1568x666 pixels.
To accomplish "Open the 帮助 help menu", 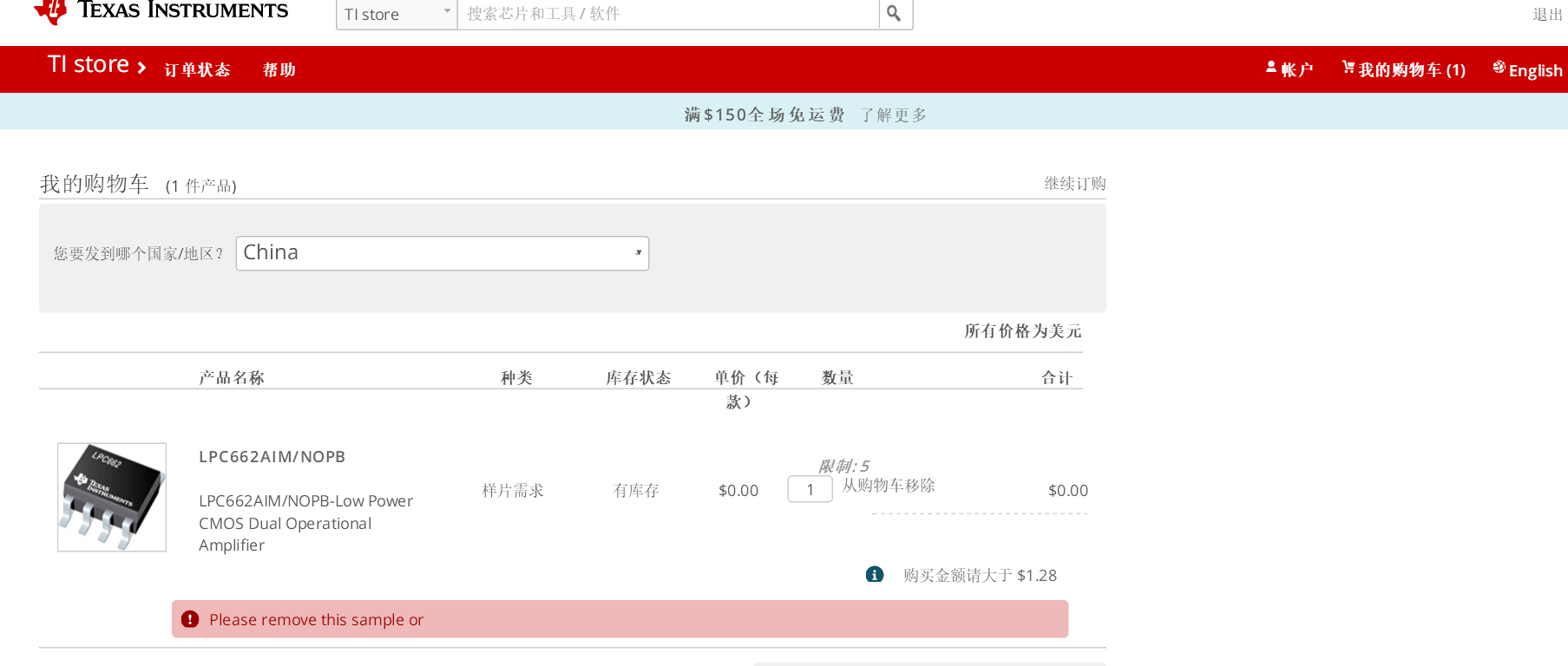I will pyautogui.click(x=279, y=70).
